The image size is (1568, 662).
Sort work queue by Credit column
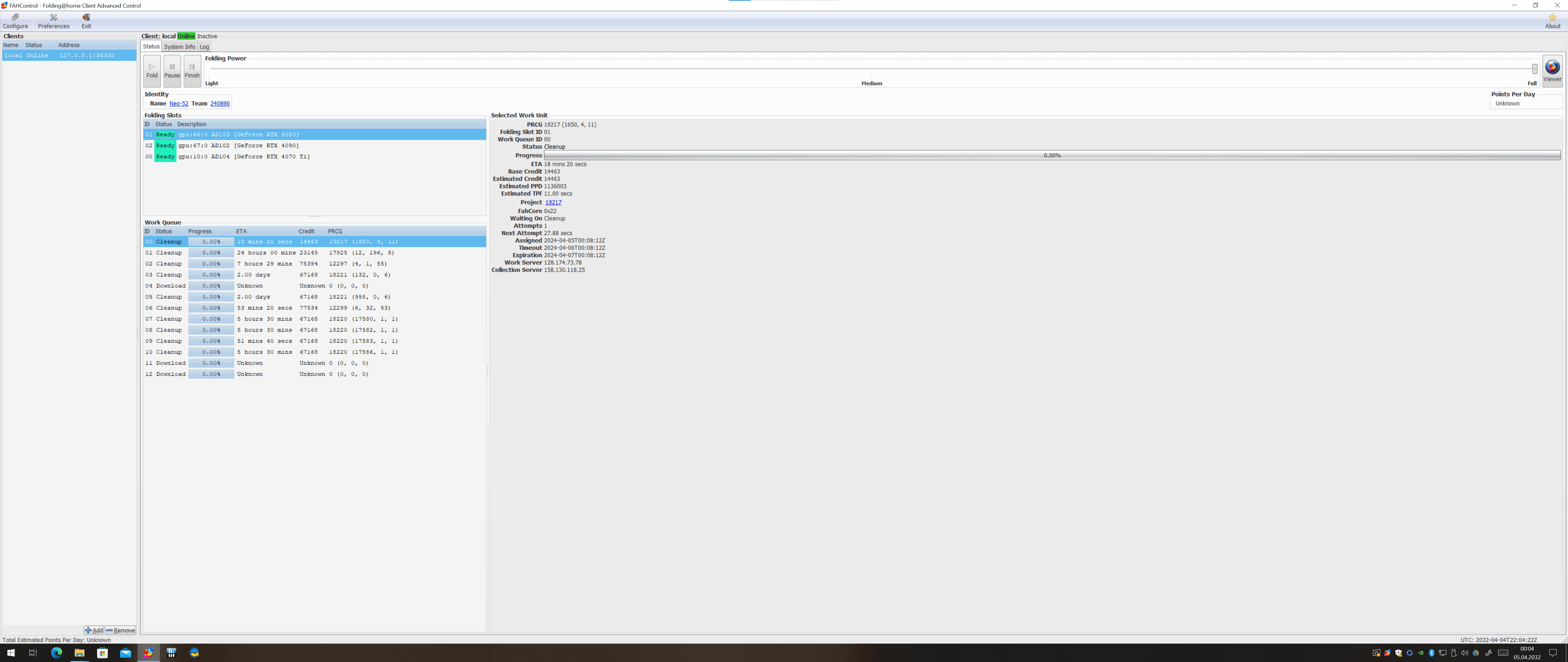312,231
